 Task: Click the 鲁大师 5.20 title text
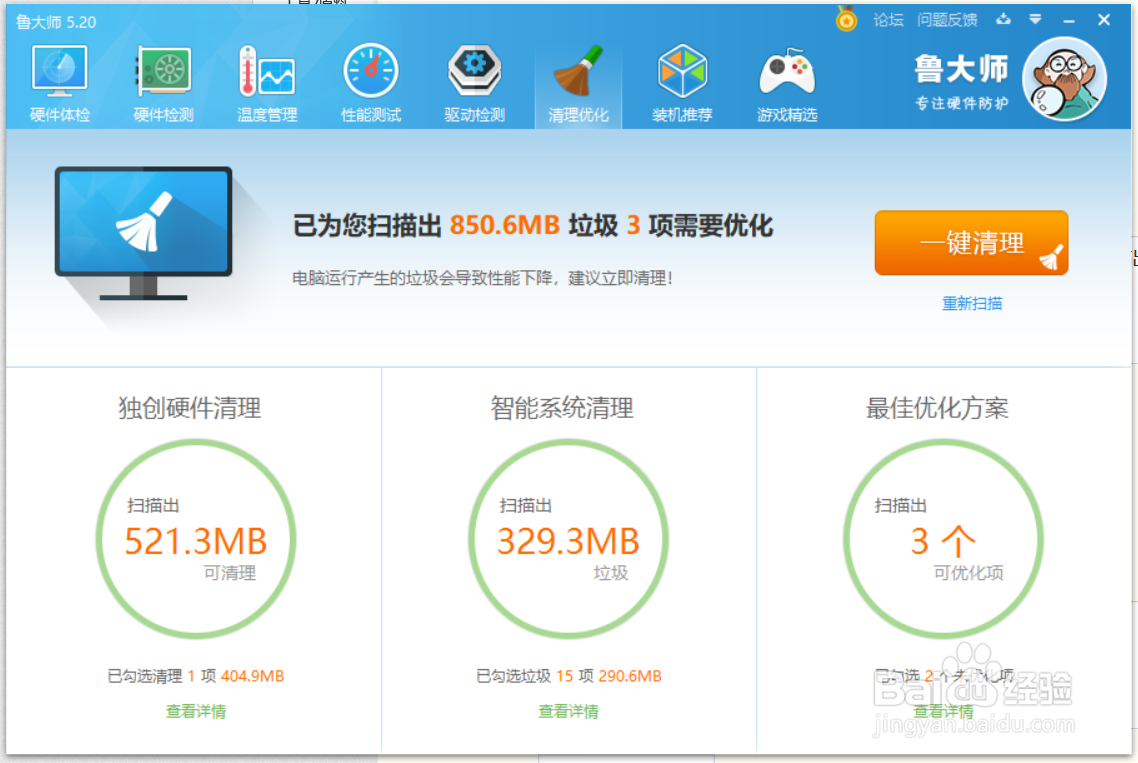pos(56,22)
